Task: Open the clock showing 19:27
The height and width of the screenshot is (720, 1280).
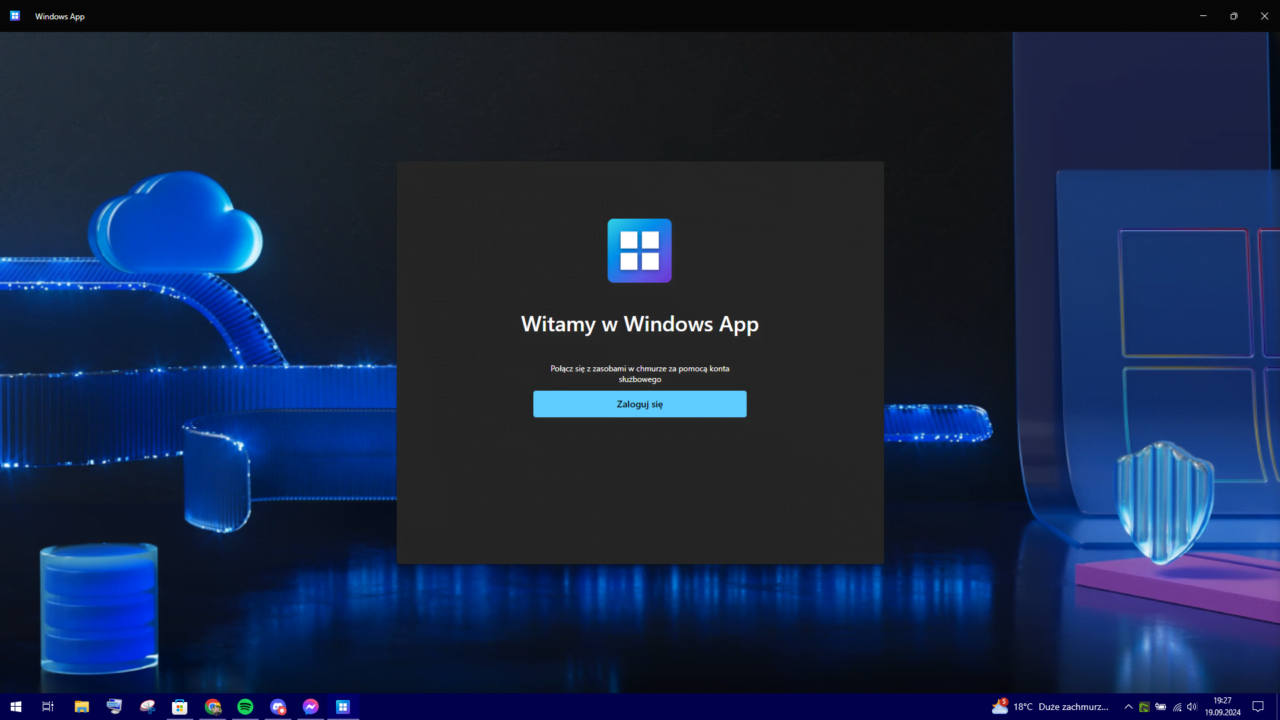Action: [x=1222, y=707]
